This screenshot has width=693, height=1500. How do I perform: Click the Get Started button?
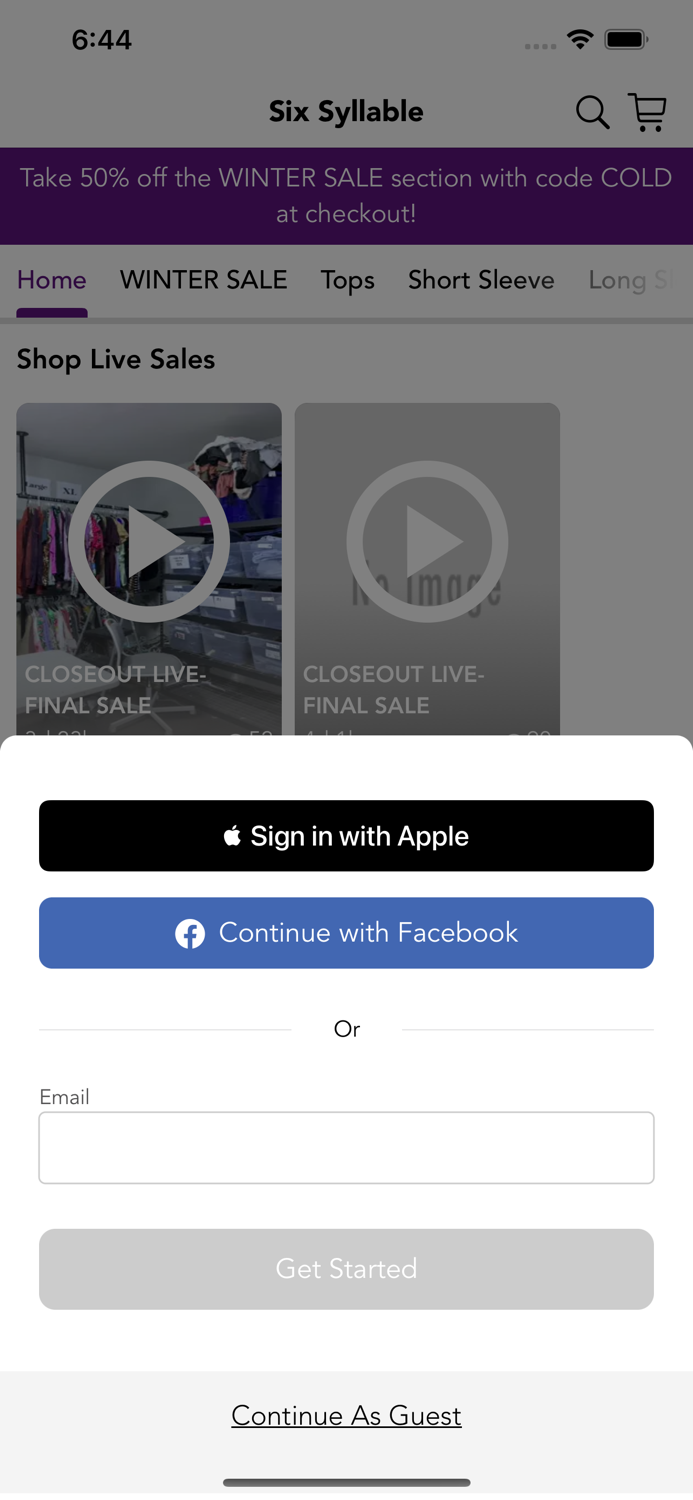(x=346, y=1269)
